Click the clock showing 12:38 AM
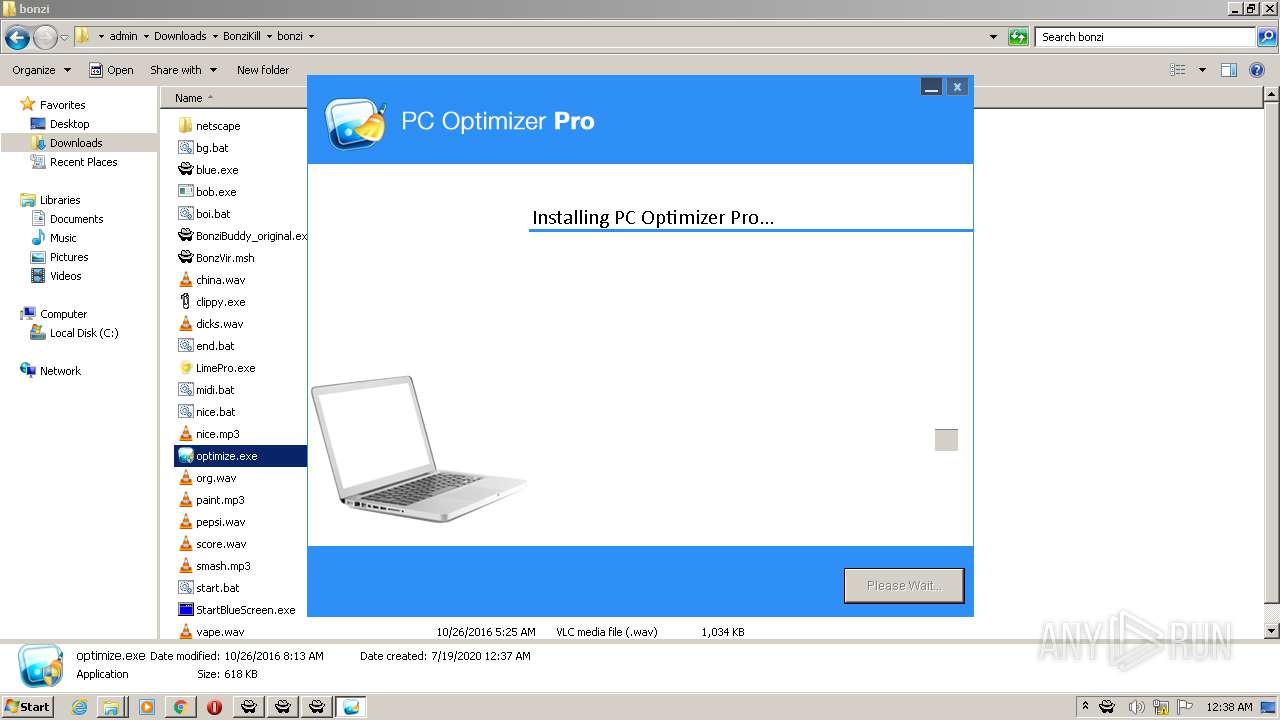Viewport: 1280px width, 720px height. click(1229, 707)
